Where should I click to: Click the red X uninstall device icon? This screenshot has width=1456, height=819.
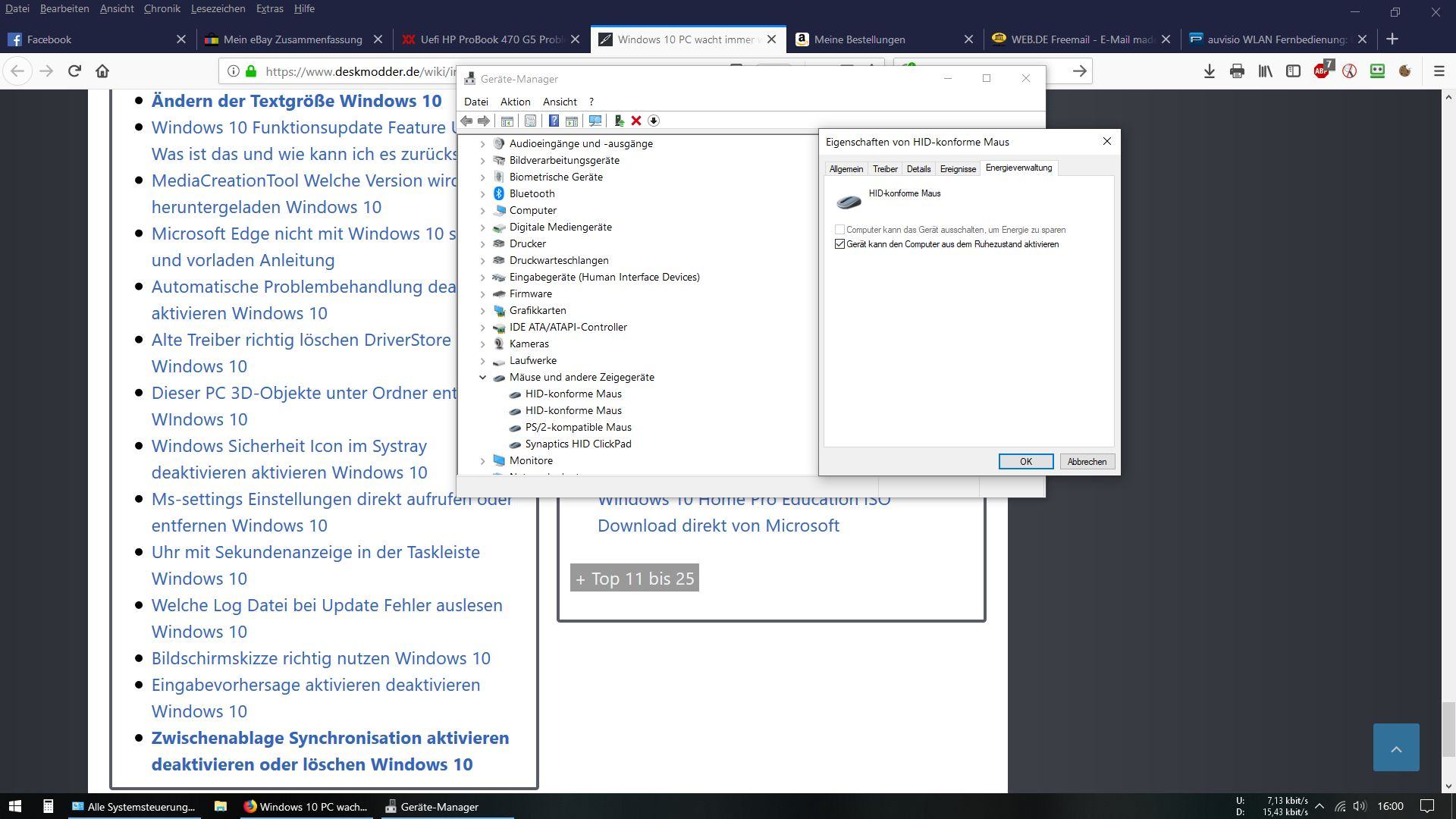[x=636, y=121]
